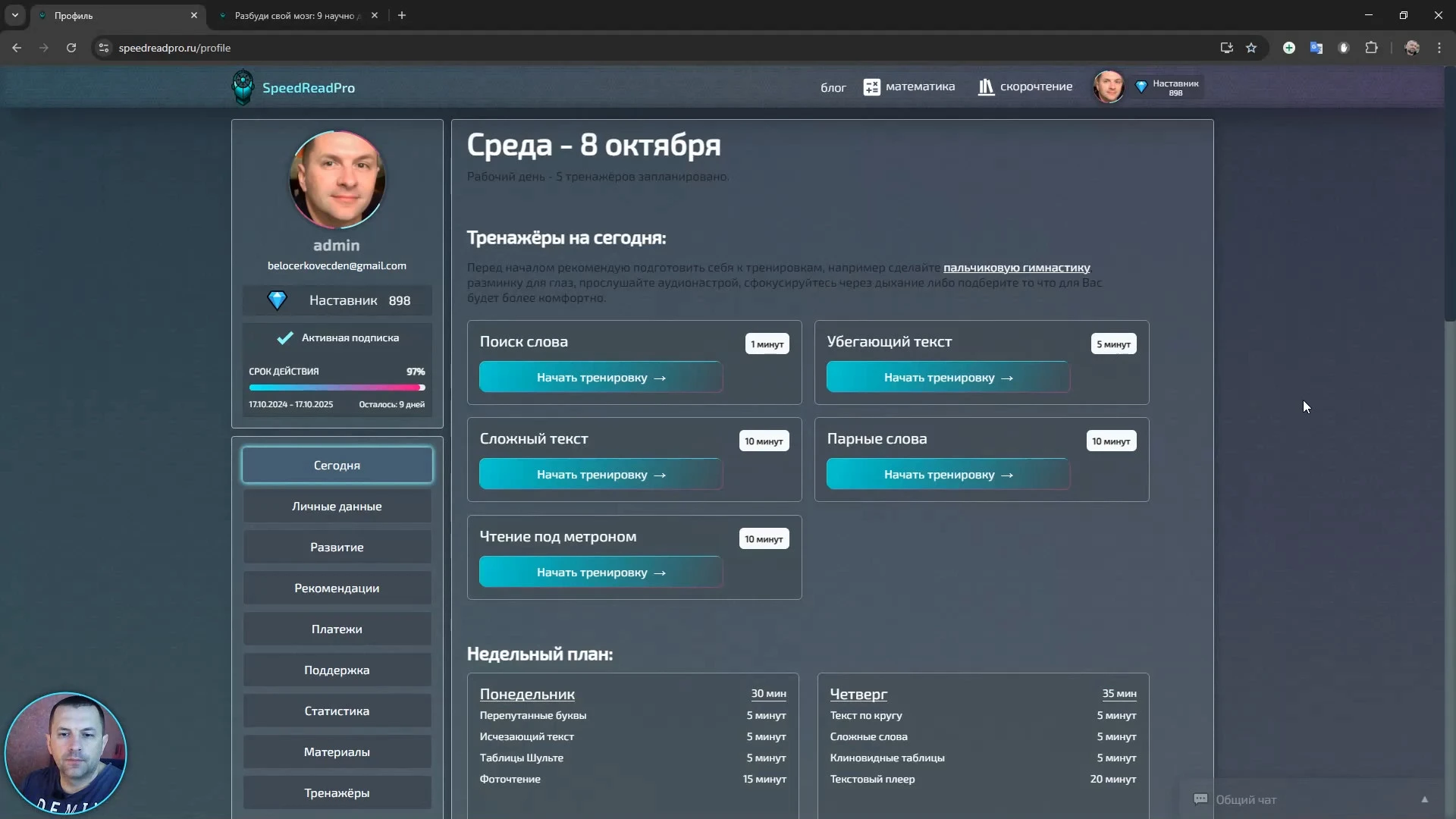Screen dimensions: 1456x819
Task: Click the large admin profile photo
Action: click(x=337, y=180)
